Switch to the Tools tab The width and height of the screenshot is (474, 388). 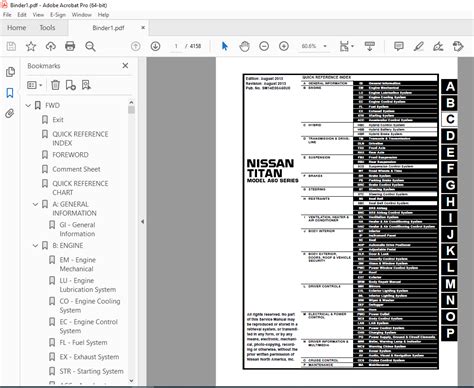(47, 28)
